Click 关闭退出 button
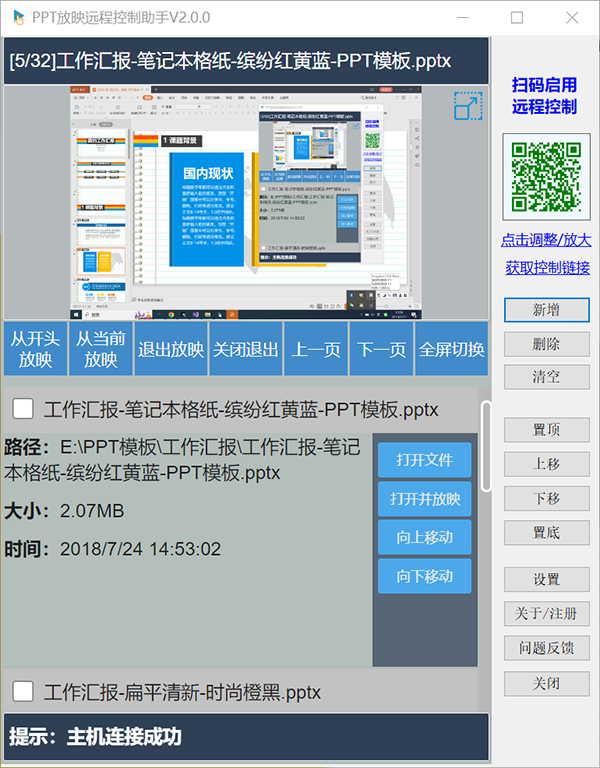The image size is (600, 768). pyautogui.click(x=247, y=349)
